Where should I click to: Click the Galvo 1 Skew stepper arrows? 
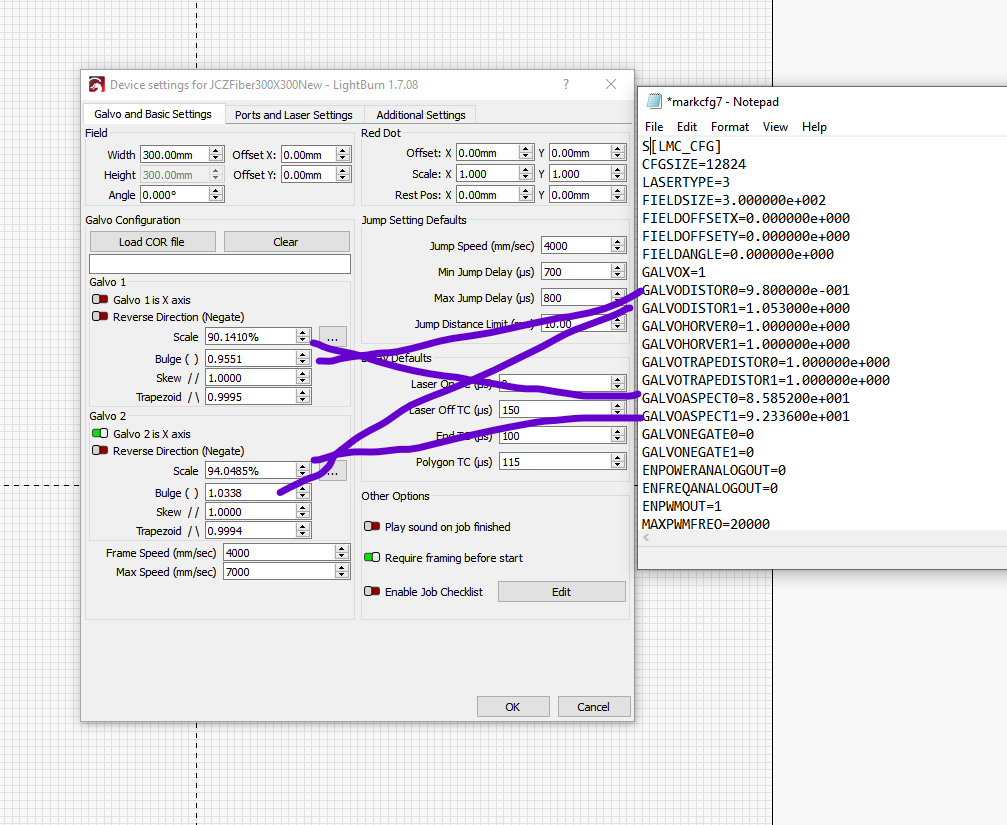pyautogui.click(x=303, y=378)
